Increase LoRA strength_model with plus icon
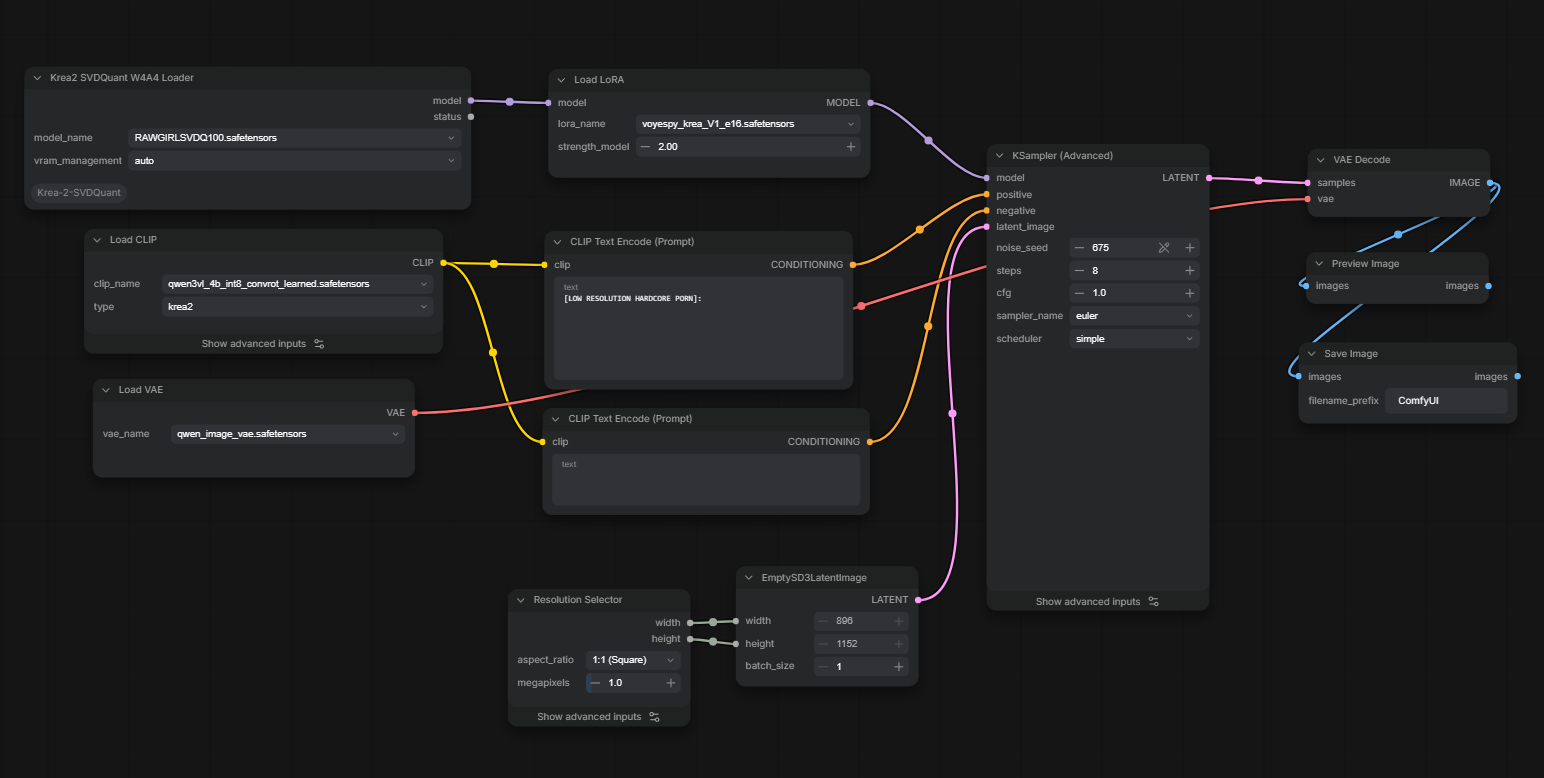Viewport: 1544px width, 778px height. (851, 147)
